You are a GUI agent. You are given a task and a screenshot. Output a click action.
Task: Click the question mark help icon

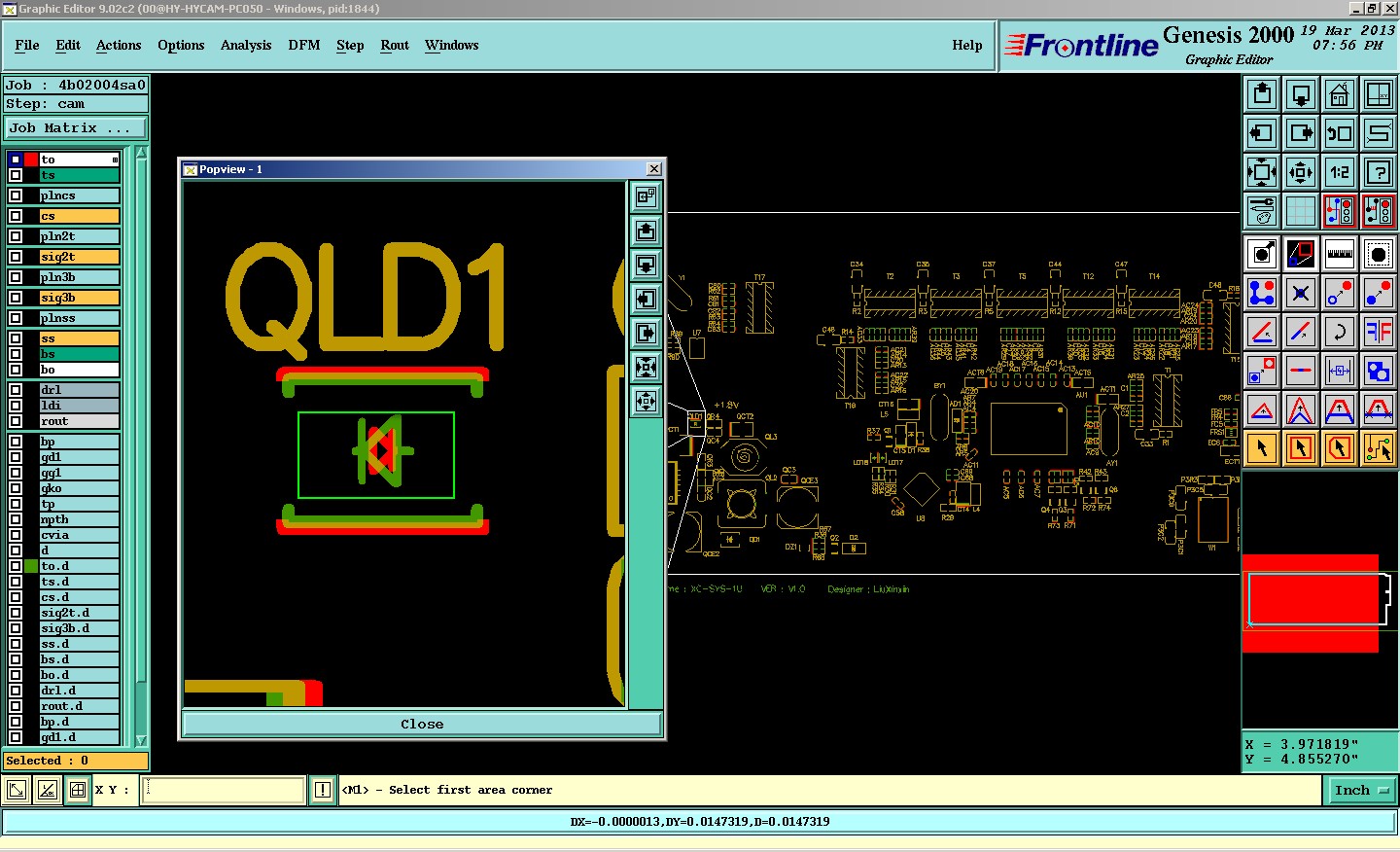[1379, 172]
